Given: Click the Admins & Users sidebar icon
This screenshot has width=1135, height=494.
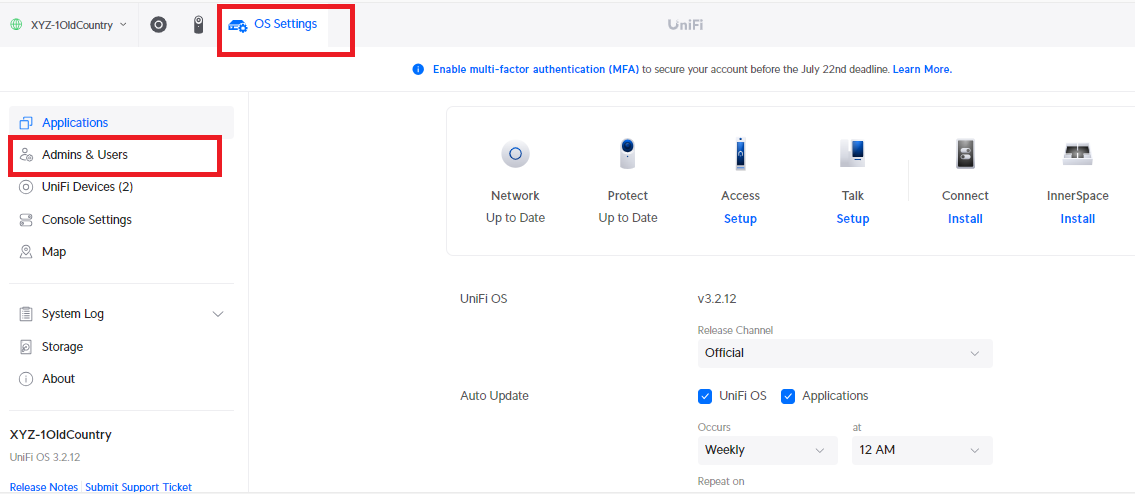Looking at the screenshot, I should coord(26,155).
